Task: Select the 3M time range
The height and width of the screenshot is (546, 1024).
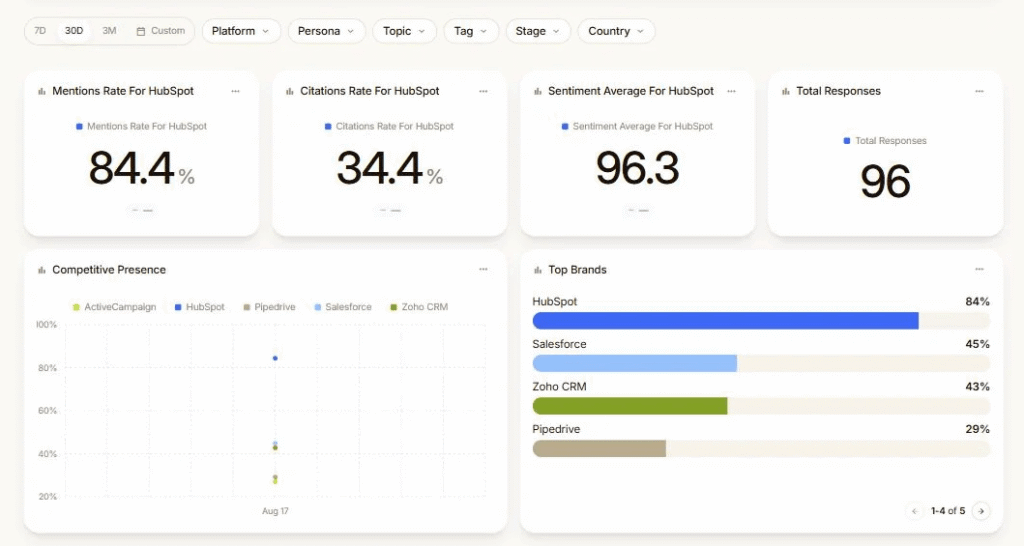Action: (x=109, y=31)
